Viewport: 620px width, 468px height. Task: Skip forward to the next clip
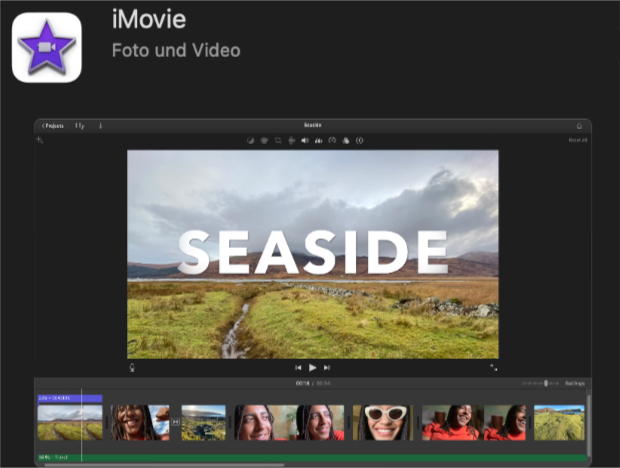click(327, 368)
